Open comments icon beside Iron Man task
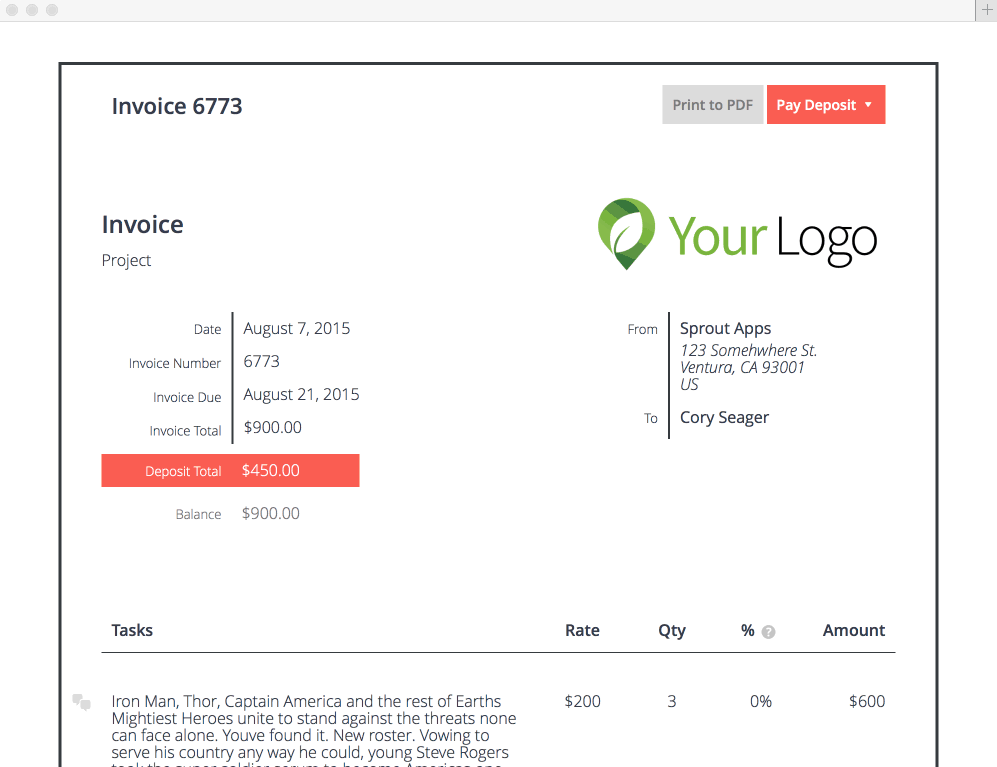The image size is (997, 767). tap(81, 702)
